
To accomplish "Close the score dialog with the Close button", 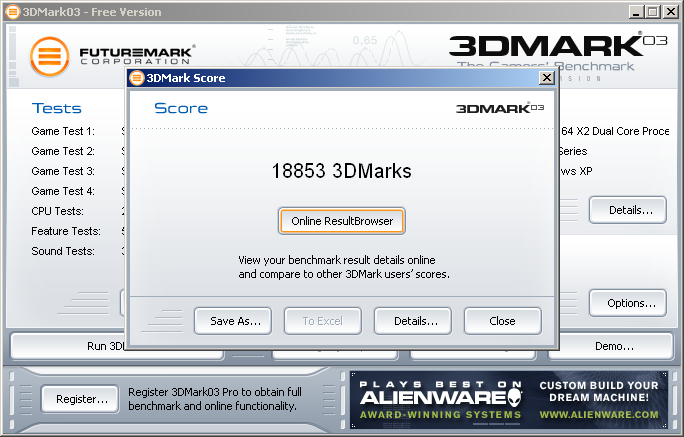I will [x=503, y=321].
